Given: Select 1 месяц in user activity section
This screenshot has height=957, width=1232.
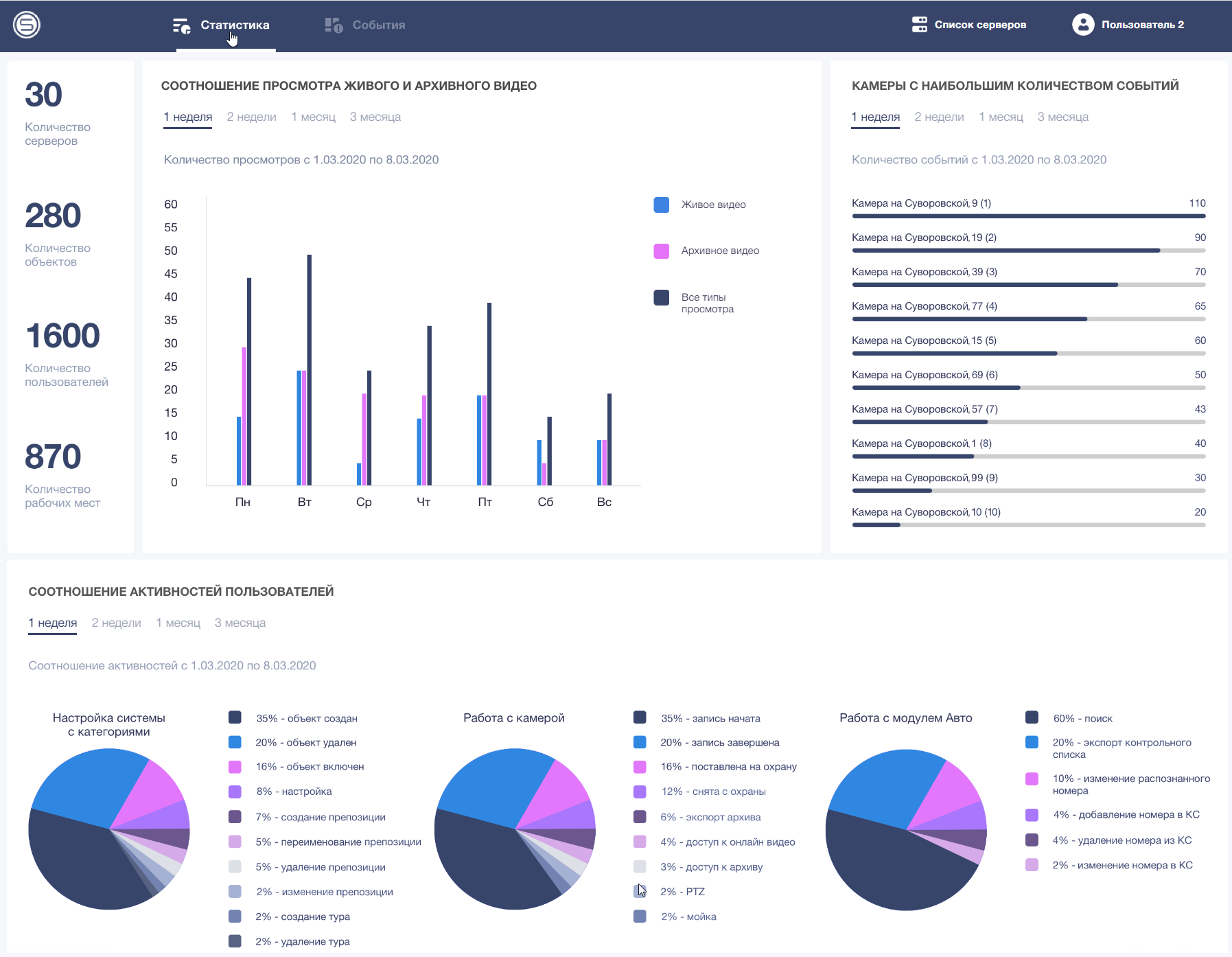Looking at the screenshot, I should click(x=178, y=623).
